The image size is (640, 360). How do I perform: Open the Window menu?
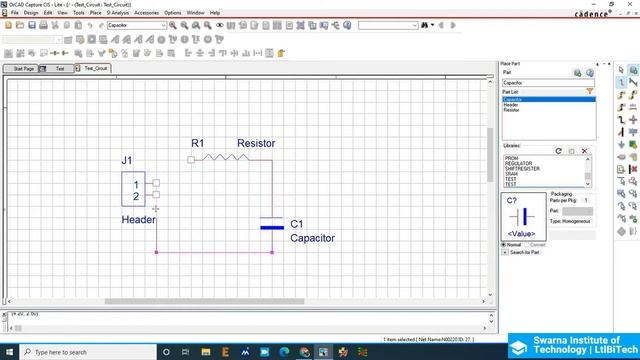(x=196, y=13)
